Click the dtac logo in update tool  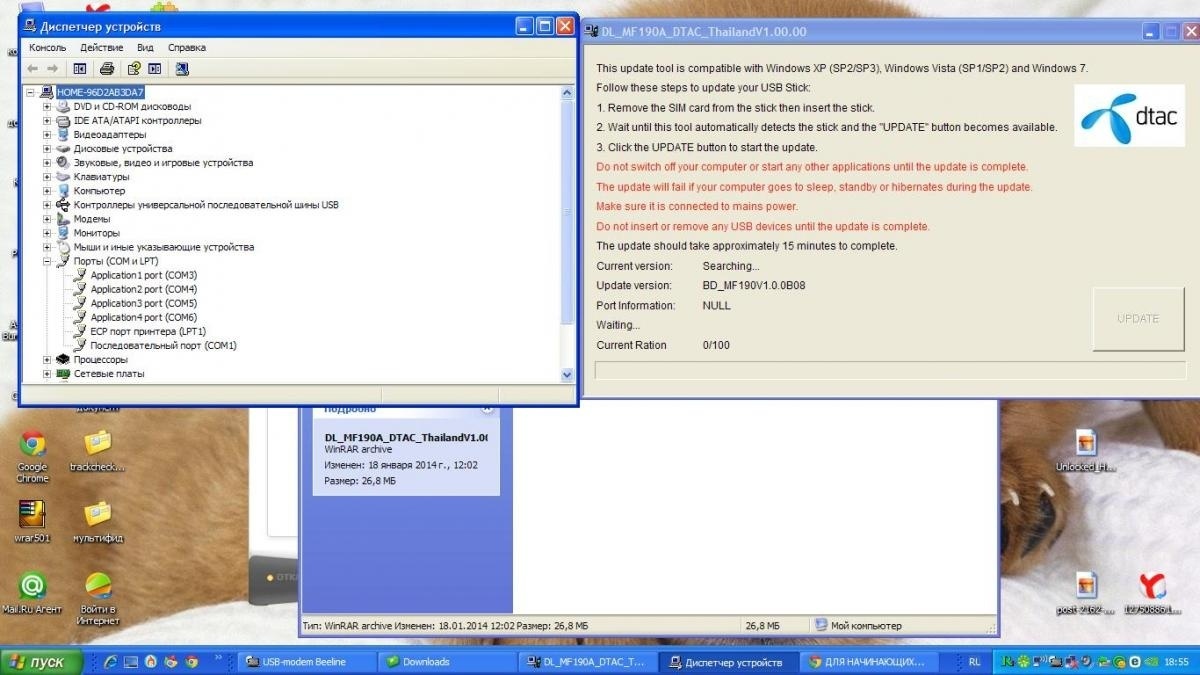[1128, 115]
